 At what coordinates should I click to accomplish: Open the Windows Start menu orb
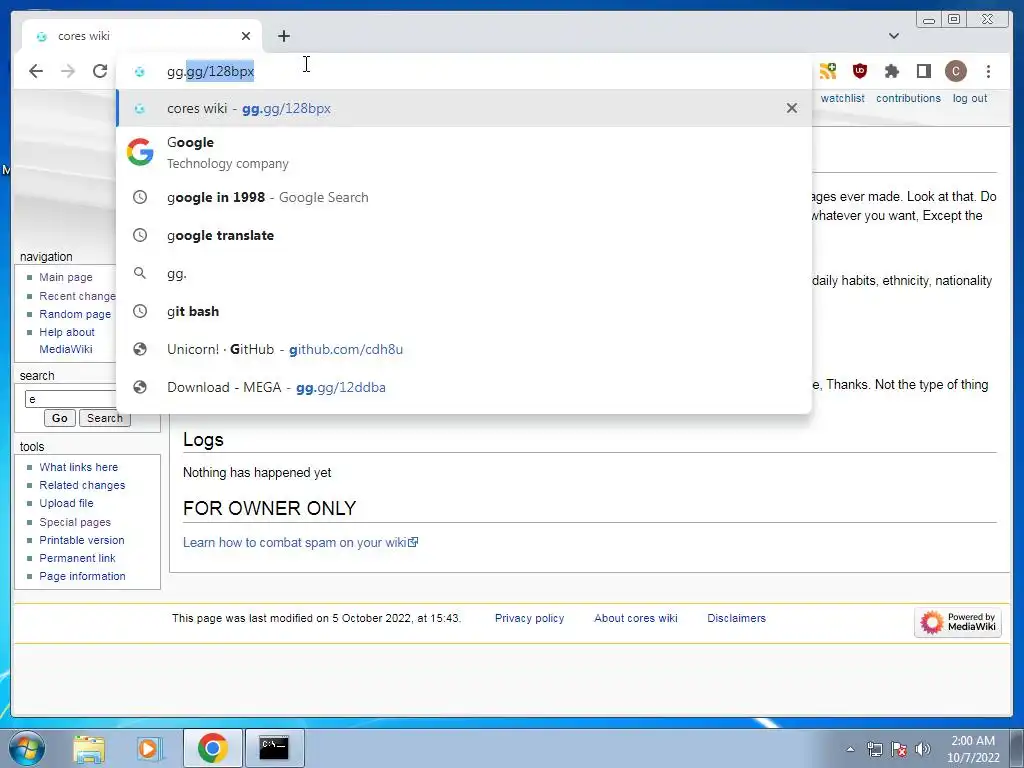click(27, 748)
